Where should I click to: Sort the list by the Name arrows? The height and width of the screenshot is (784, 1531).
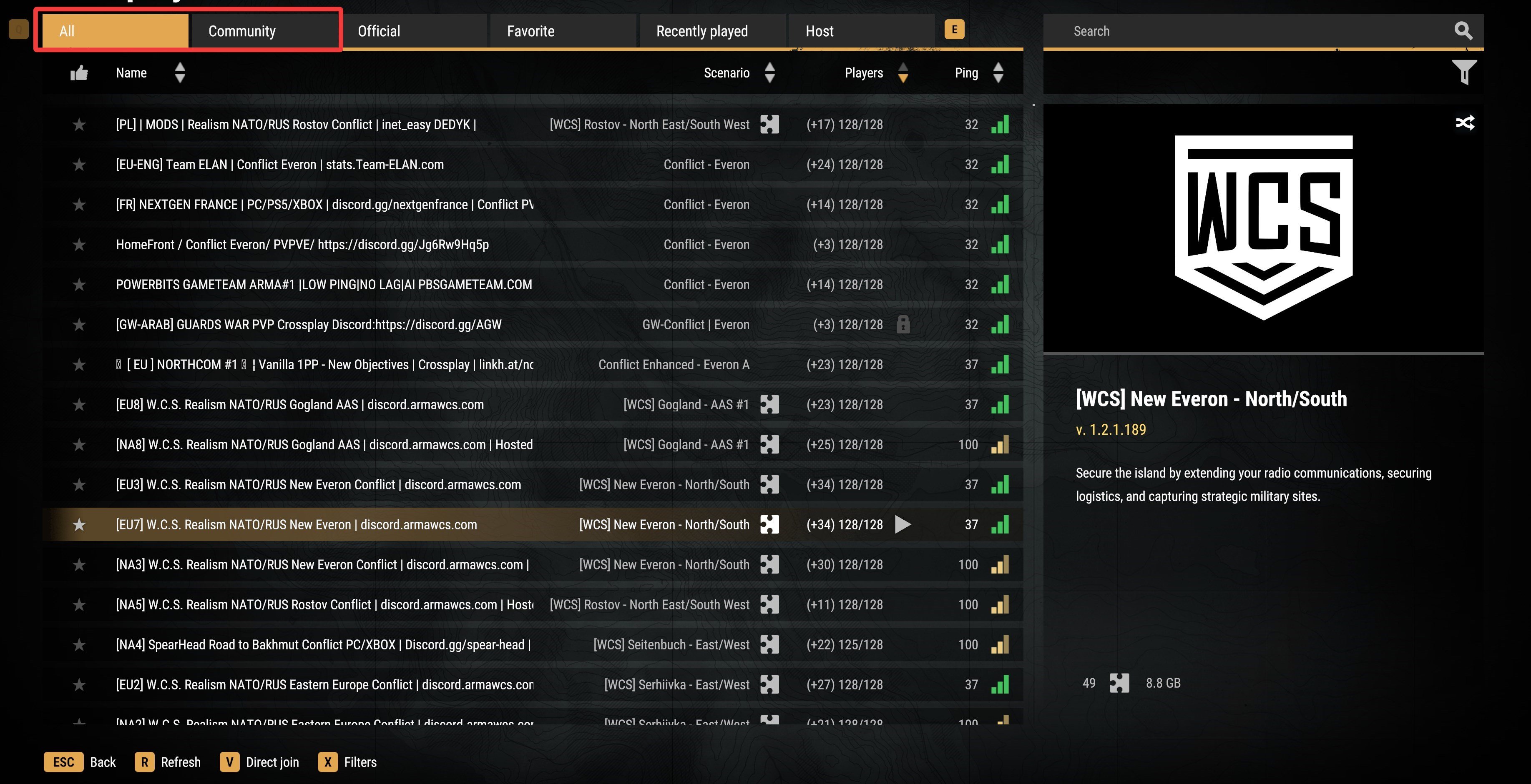180,73
